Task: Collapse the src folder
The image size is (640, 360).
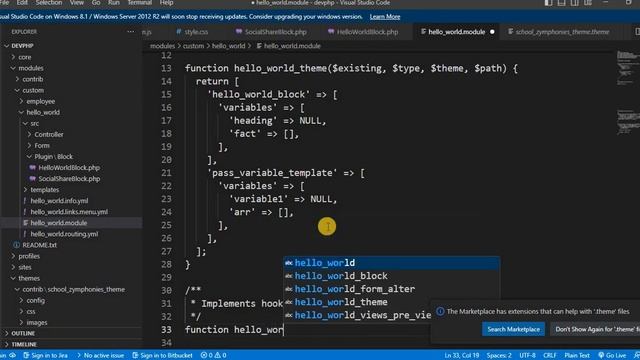Action: pos(71,123)
